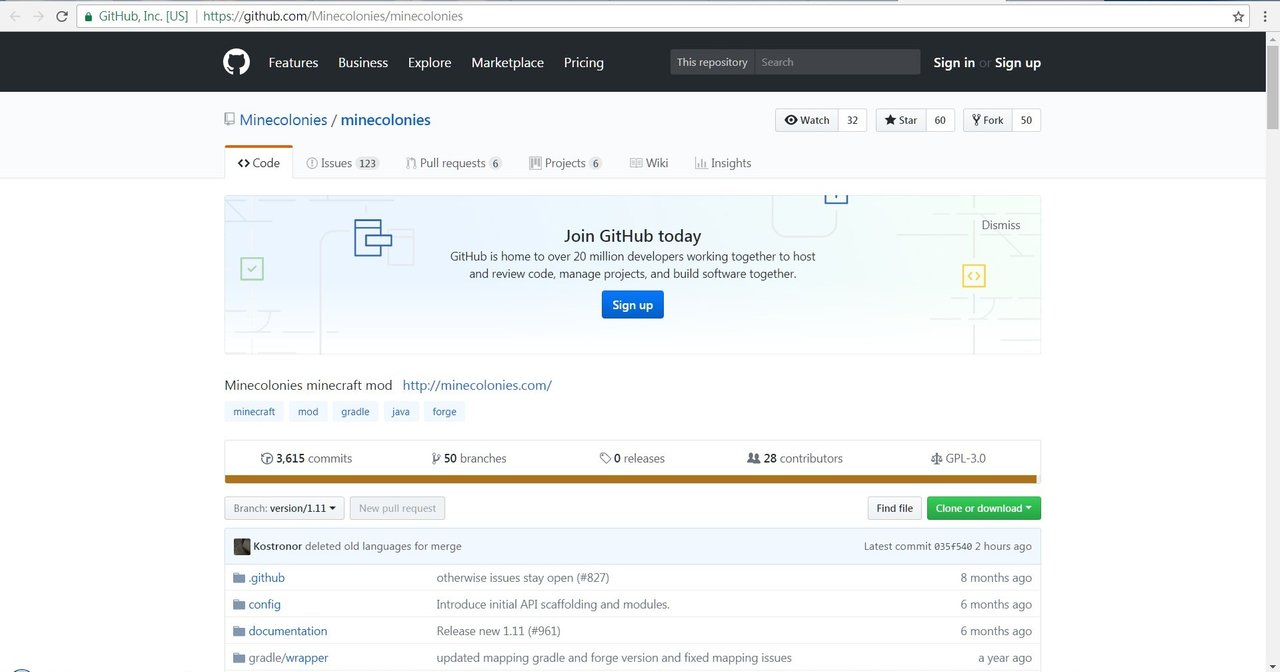The image size is (1280, 672).
Task: Click Kostronor's avatar thumbnail
Action: [x=242, y=547]
